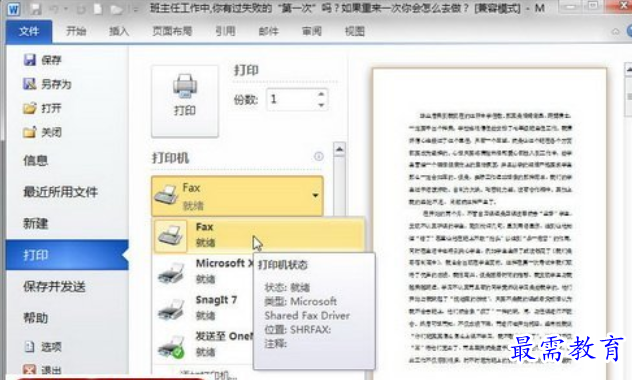The height and width of the screenshot is (380, 632).
Task: Click 打开 in the backstage sidebar
Action: click(x=42, y=108)
